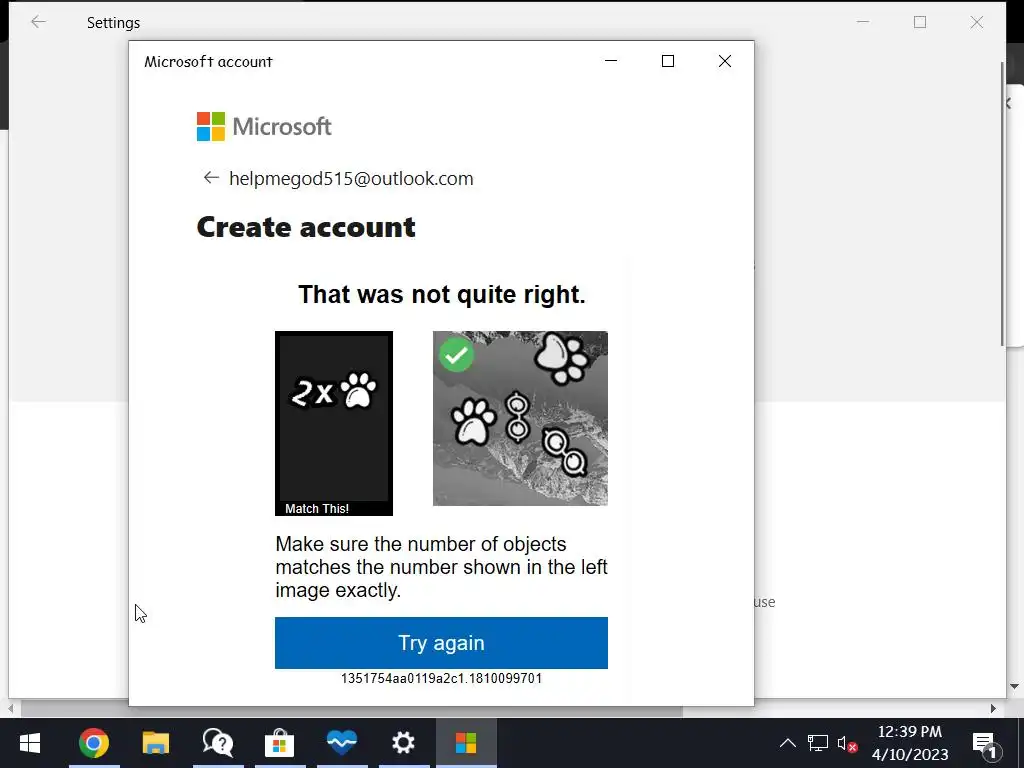
Task: Show hidden system tray icons
Action: point(788,743)
